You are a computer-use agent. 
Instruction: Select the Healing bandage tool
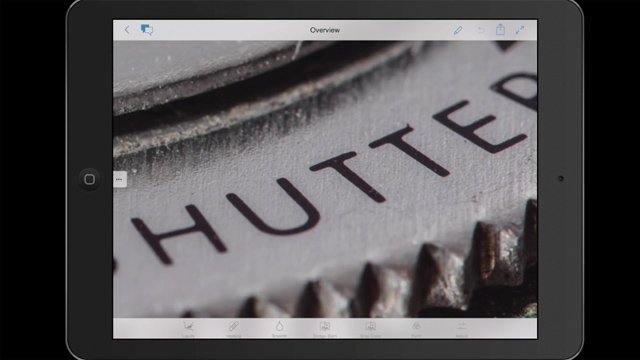[233, 329]
